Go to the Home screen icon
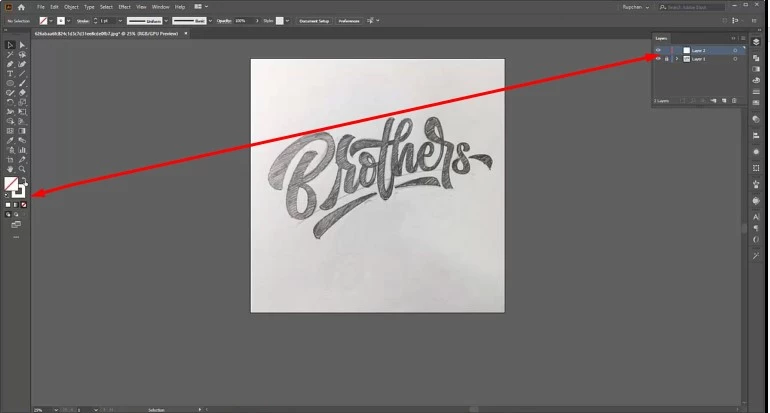770x413 pixels. click(21, 7)
